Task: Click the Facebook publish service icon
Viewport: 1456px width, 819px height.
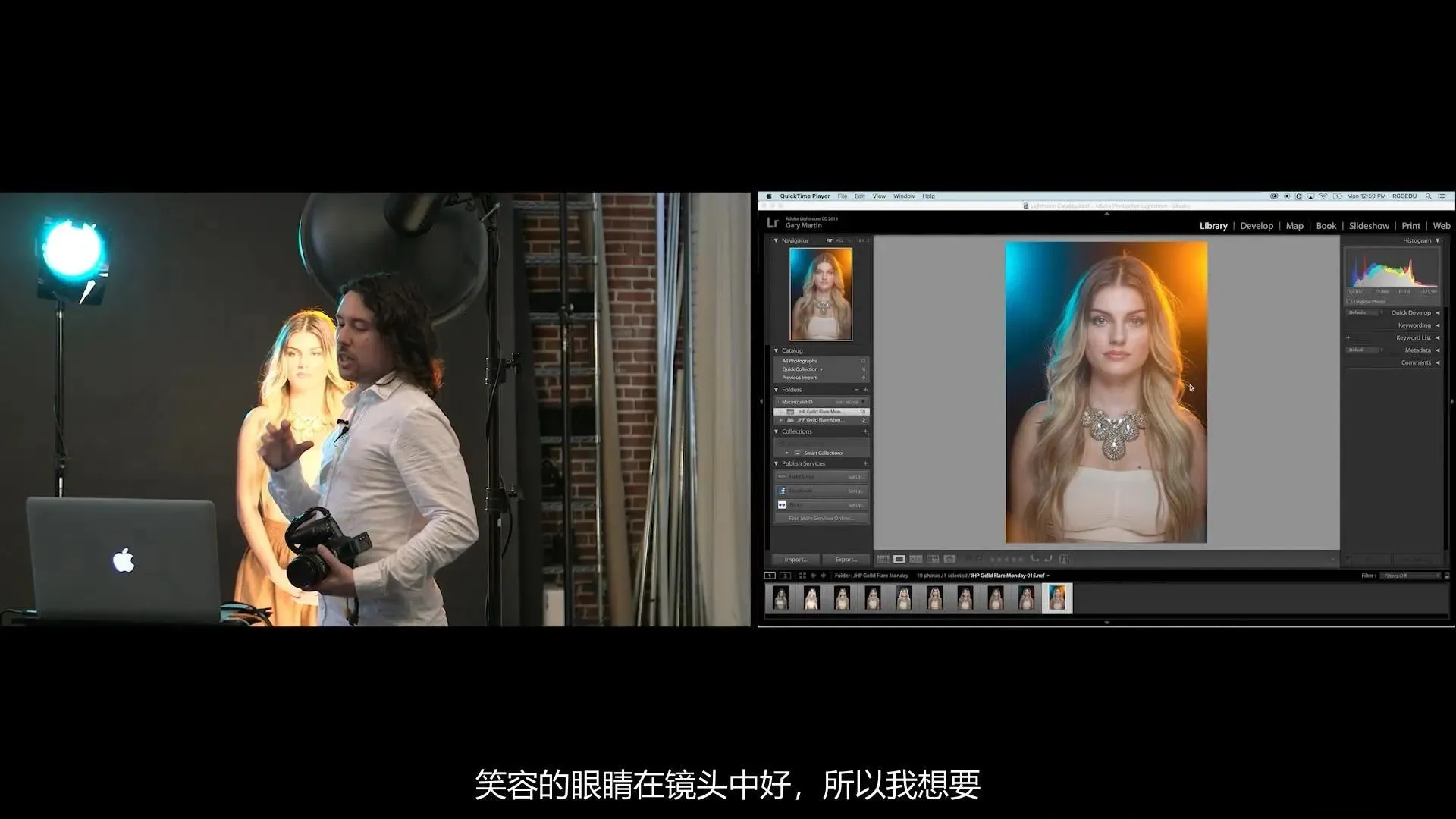Action: 782,491
